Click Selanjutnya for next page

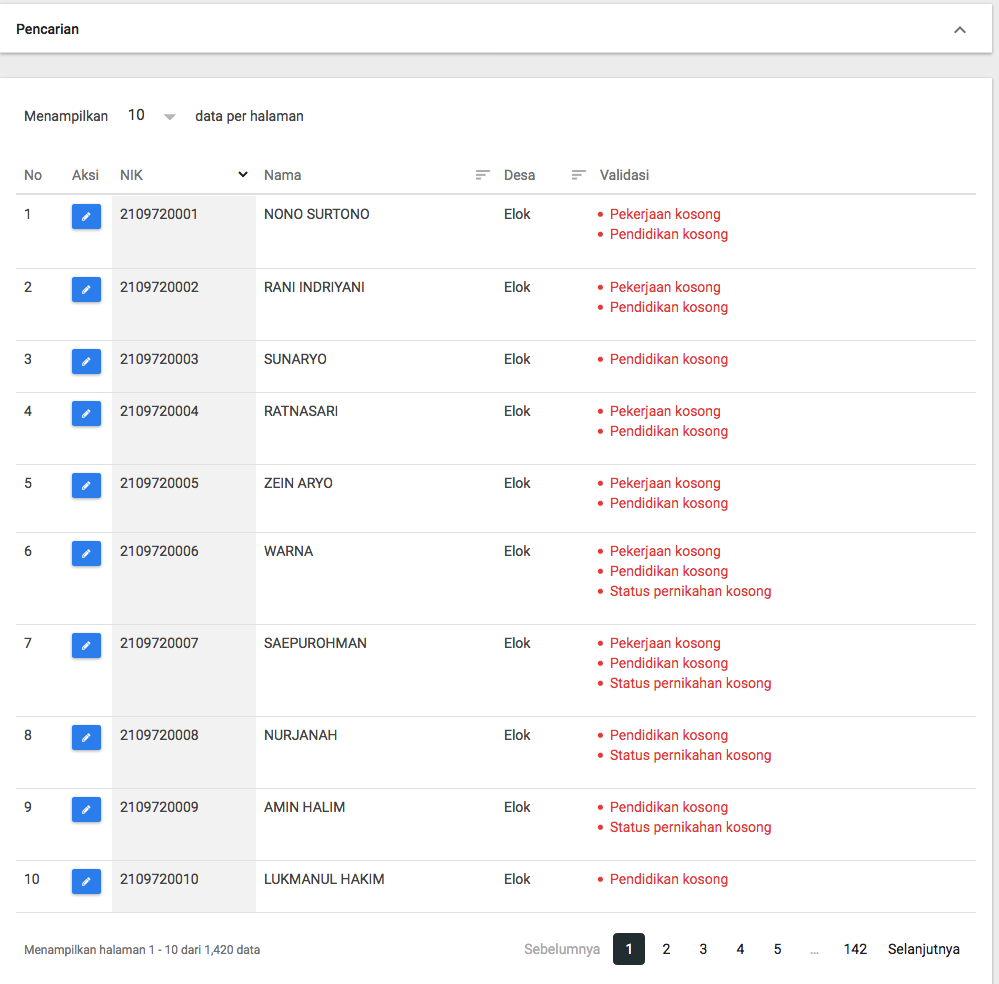click(923, 949)
